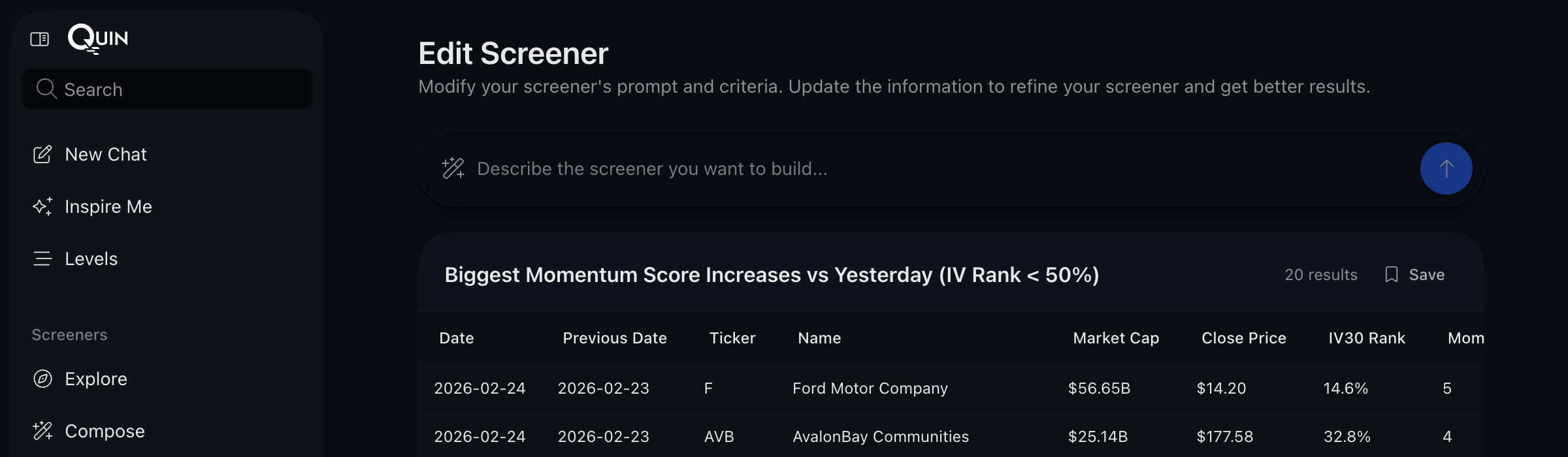
Task: Click the search magnifier icon
Action: [x=46, y=88]
